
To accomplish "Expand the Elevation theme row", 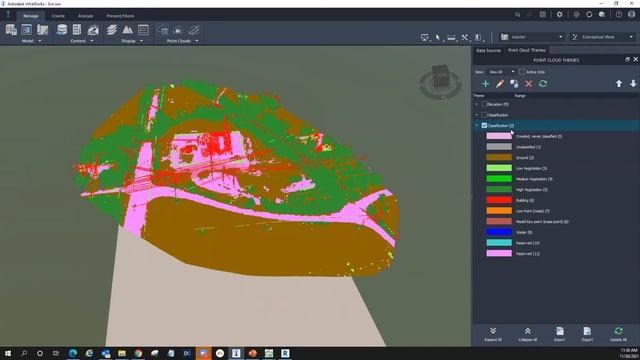I will click(x=476, y=104).
